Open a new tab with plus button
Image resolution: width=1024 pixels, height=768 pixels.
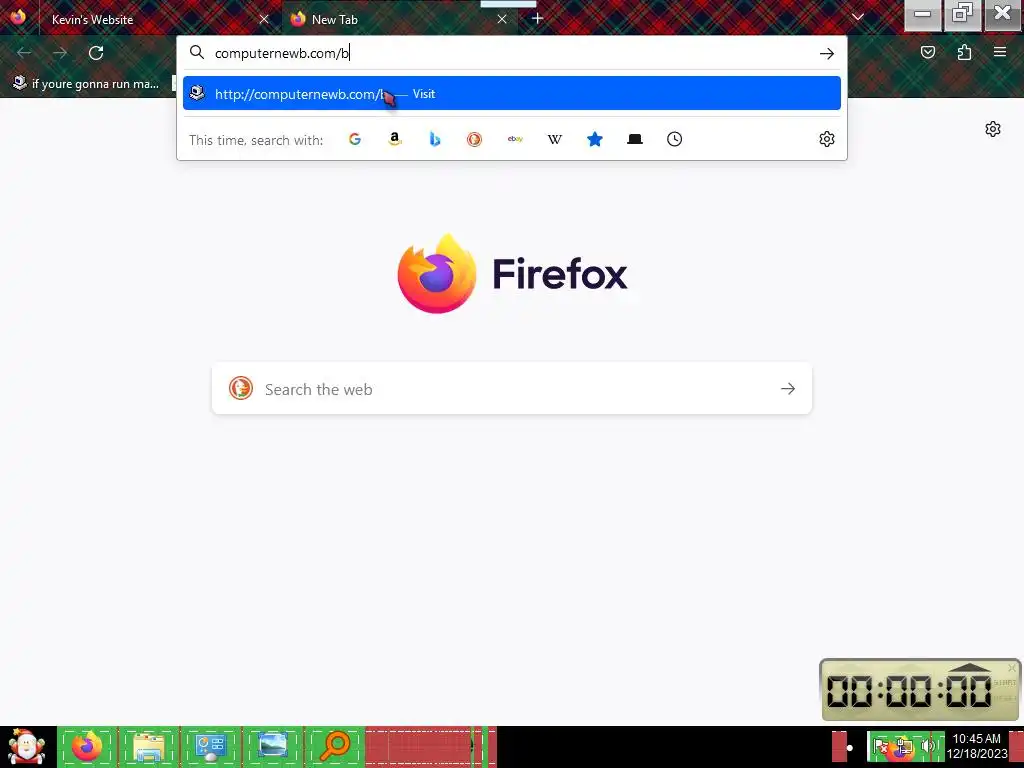tap(537, 19)
